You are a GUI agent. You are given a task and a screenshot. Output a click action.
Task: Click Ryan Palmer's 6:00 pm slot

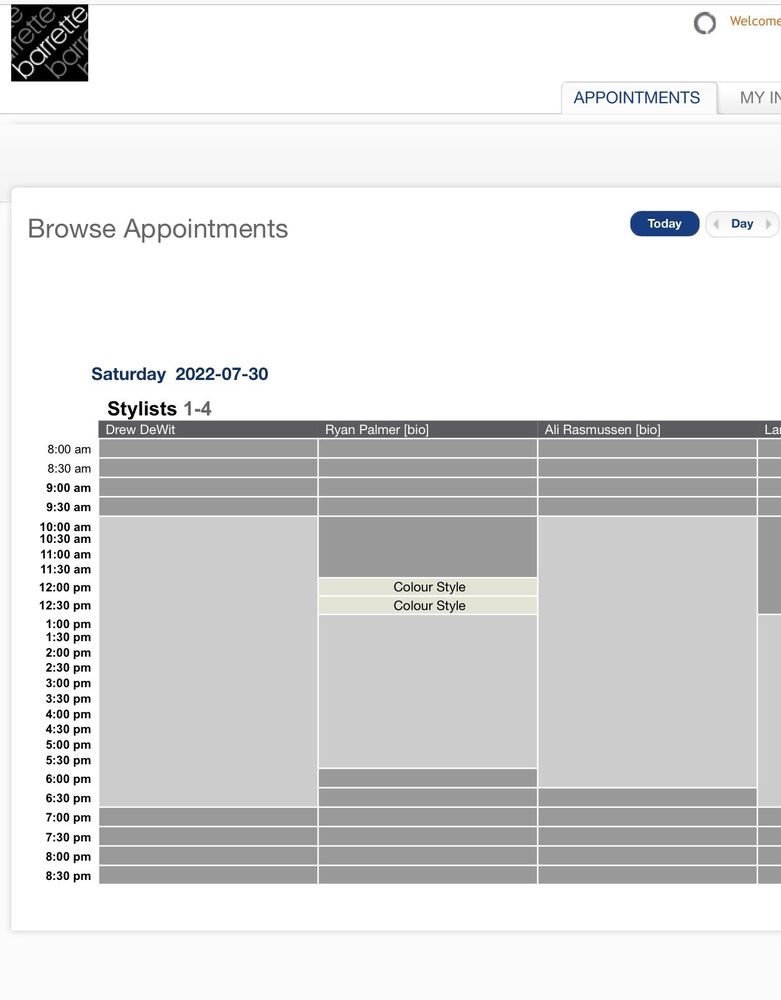click(x=428, y=778)
